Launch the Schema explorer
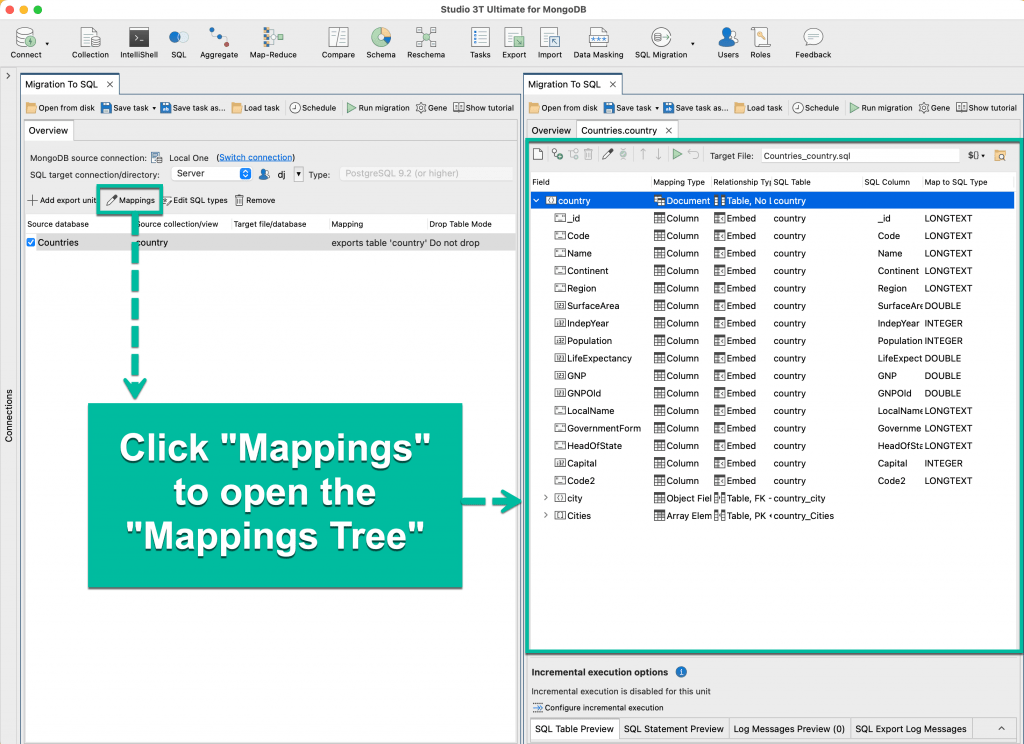 tap(380, 42)
